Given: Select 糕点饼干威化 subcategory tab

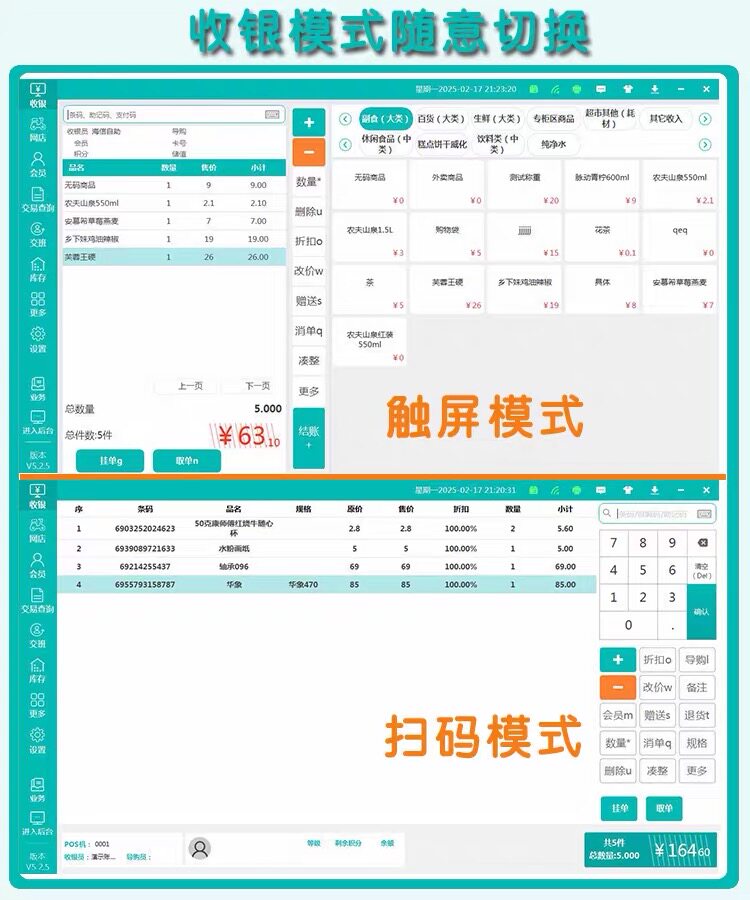Looking at the screenshot, I should tap(442, 145).
